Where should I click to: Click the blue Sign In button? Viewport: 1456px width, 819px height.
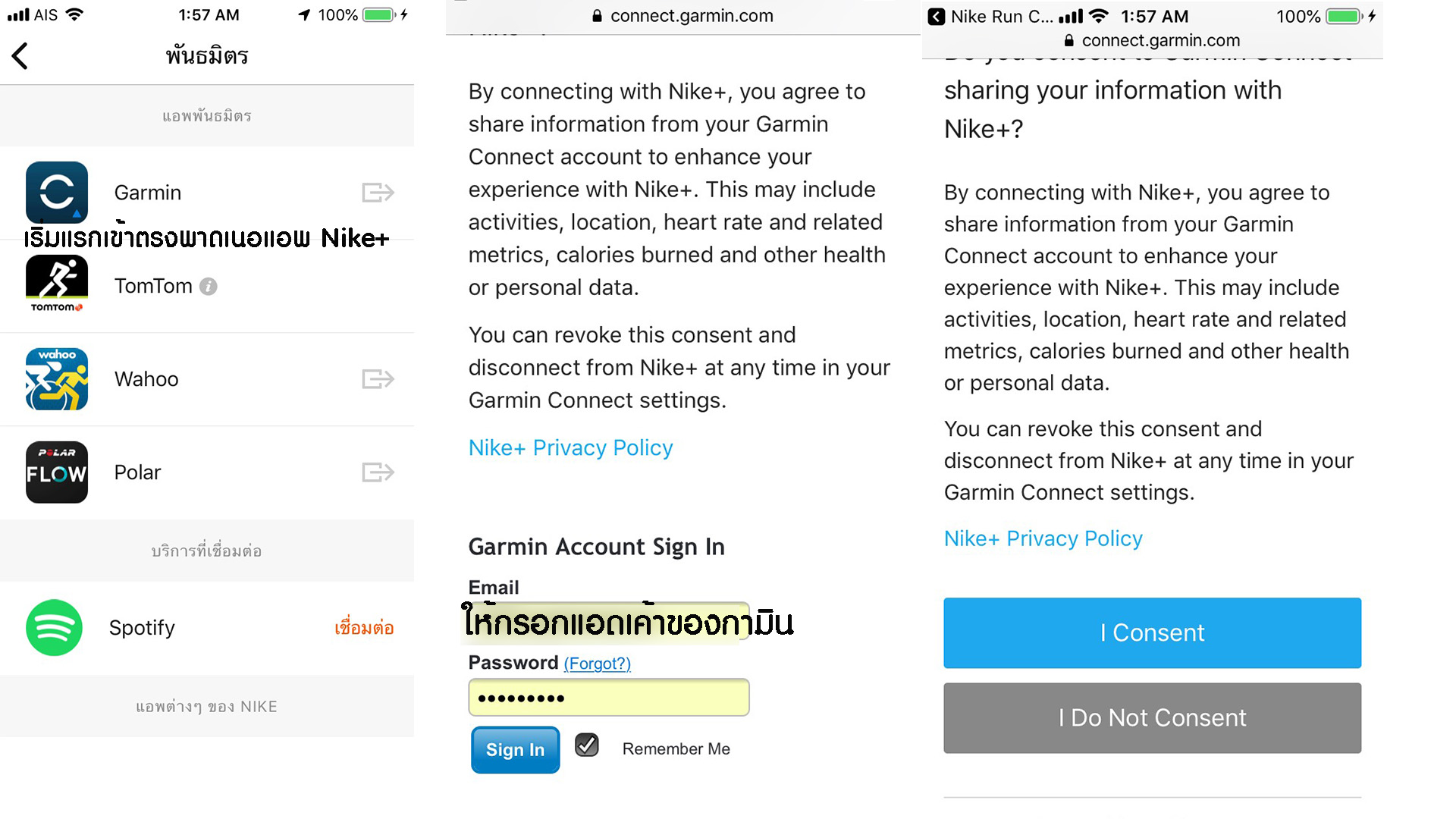point(516,750)
